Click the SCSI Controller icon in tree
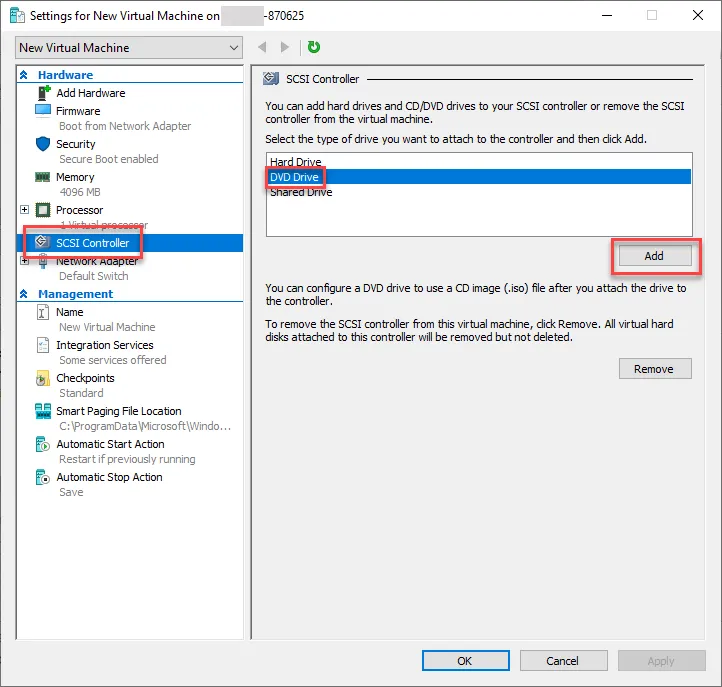722x687 pixels. (42, 242)
